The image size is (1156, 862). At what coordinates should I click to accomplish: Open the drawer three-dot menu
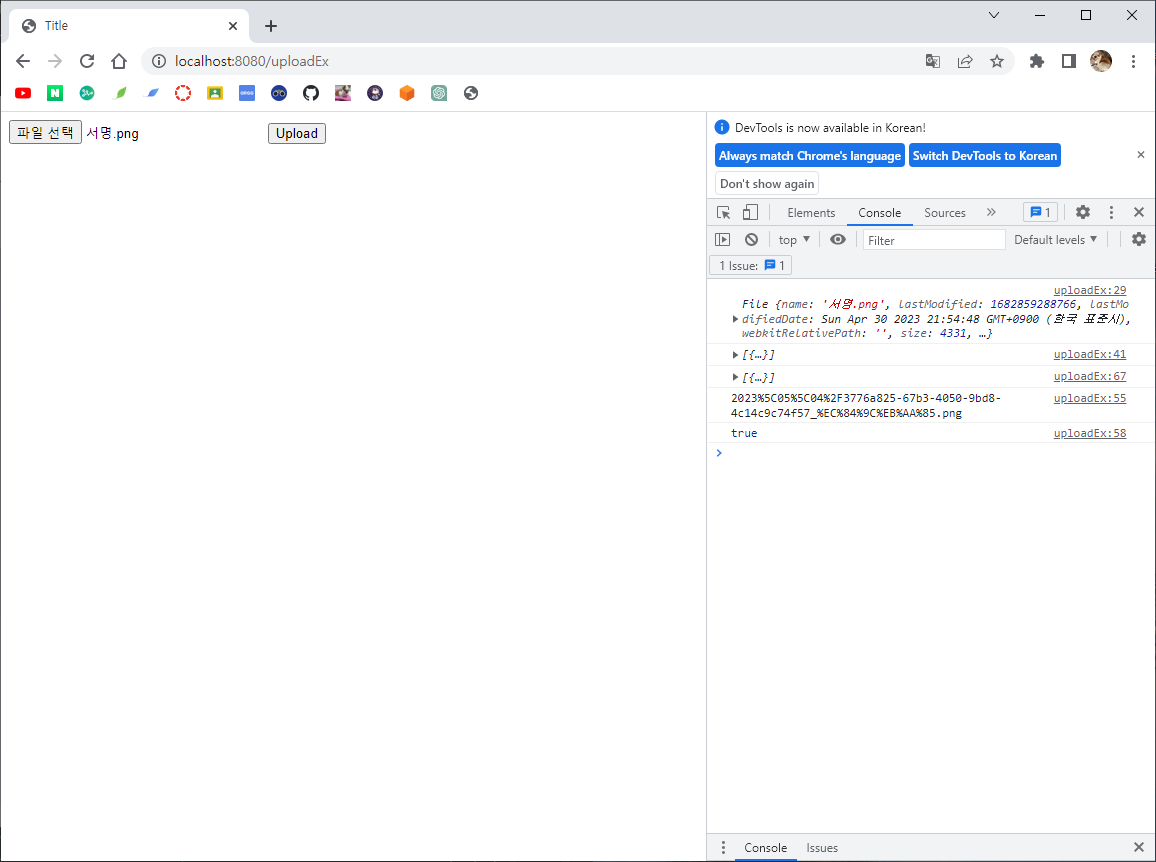pos(723,848)
